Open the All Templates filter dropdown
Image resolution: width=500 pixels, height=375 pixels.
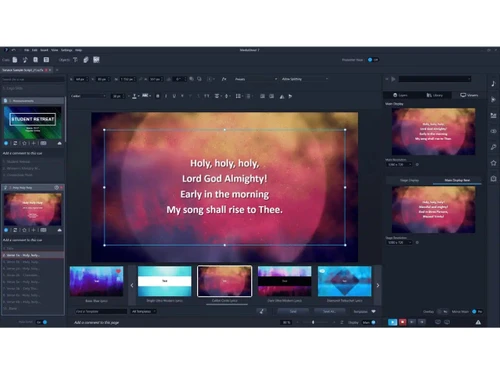[143, 311]
